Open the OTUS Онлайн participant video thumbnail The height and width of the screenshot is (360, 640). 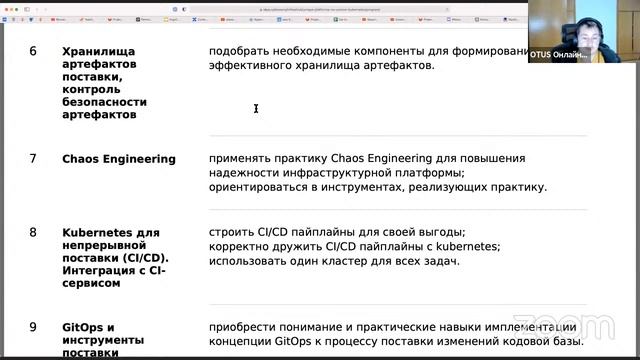tap(584, 31)
